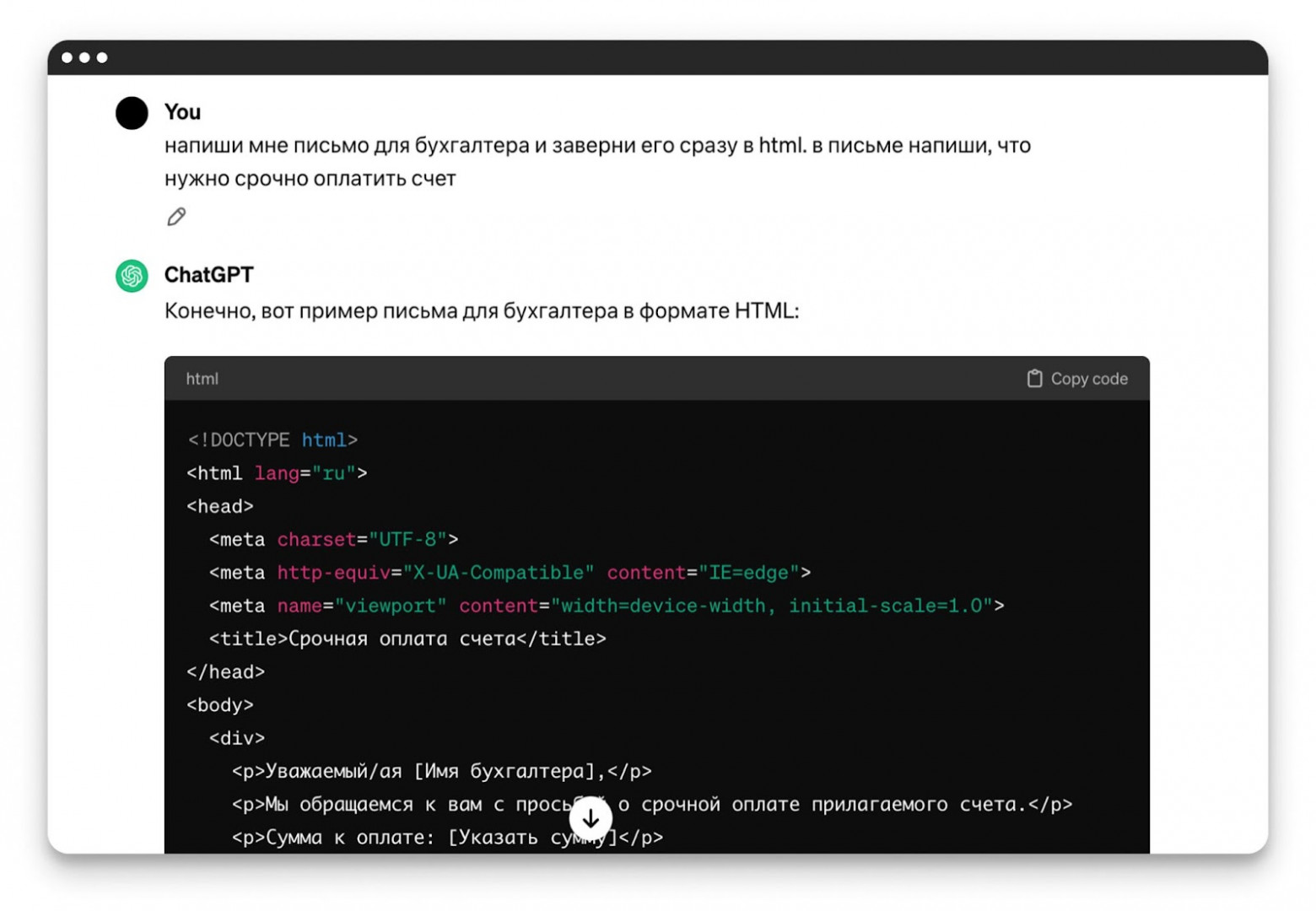Click the black user avatar circle

point(131,111)
